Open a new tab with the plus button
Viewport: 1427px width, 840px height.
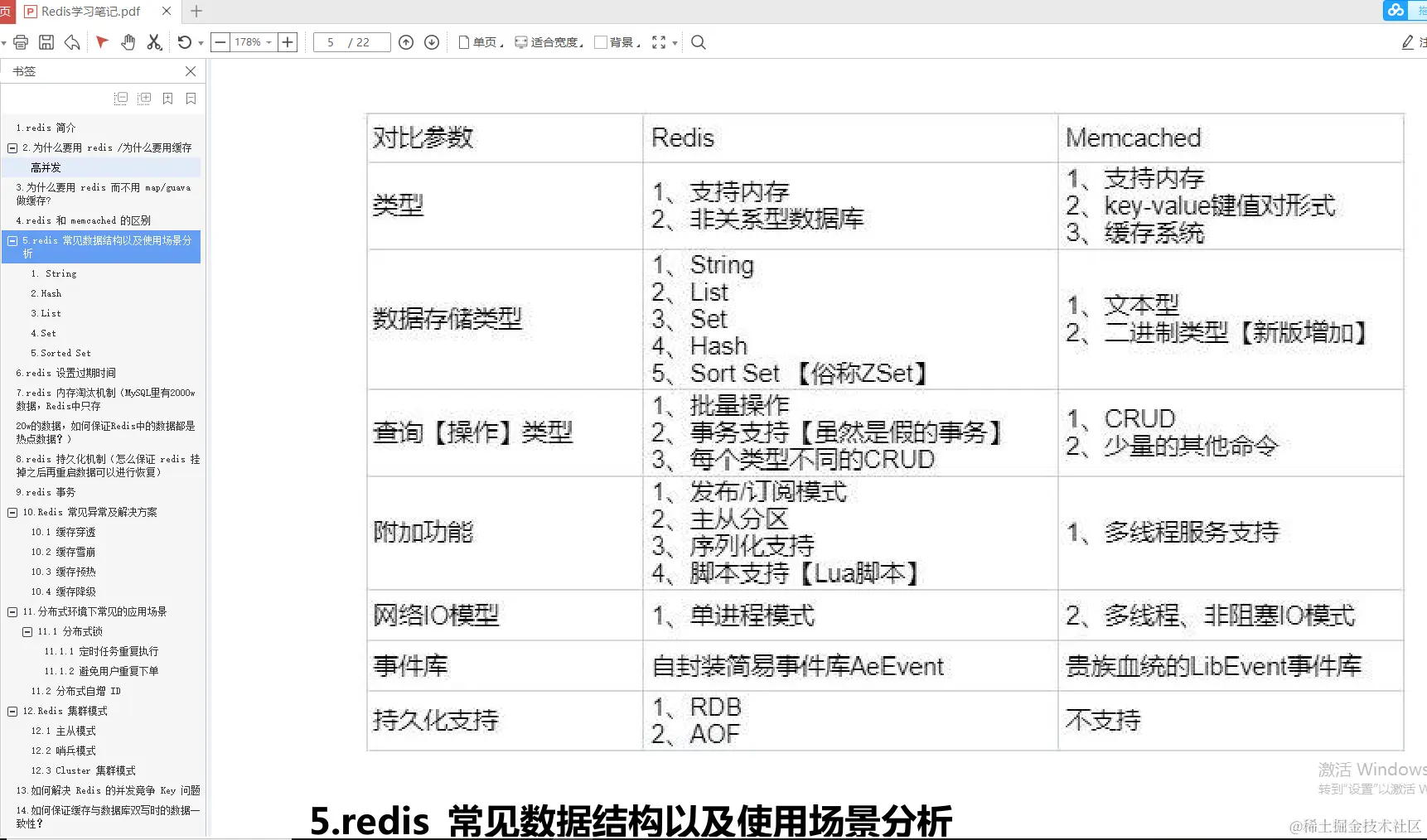coord(196,12)
